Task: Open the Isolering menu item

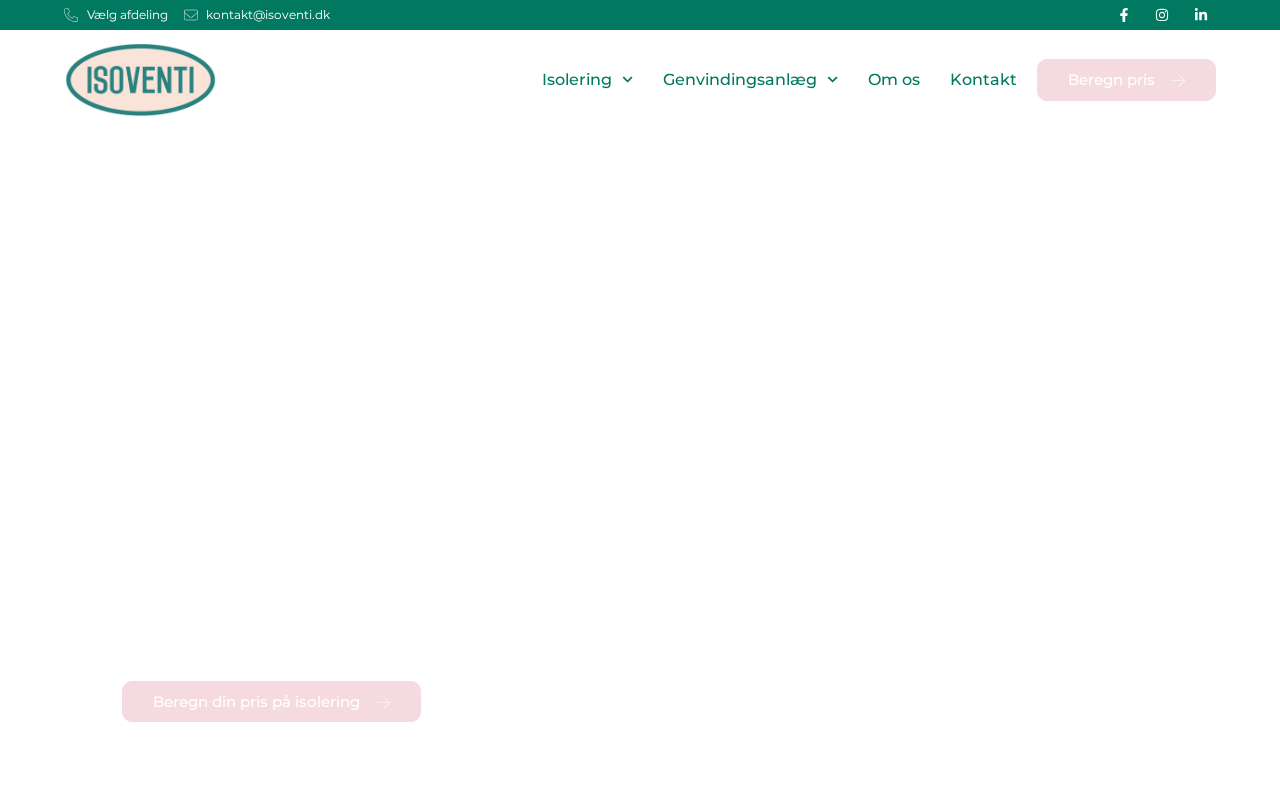Action: (x=576, y=80)
